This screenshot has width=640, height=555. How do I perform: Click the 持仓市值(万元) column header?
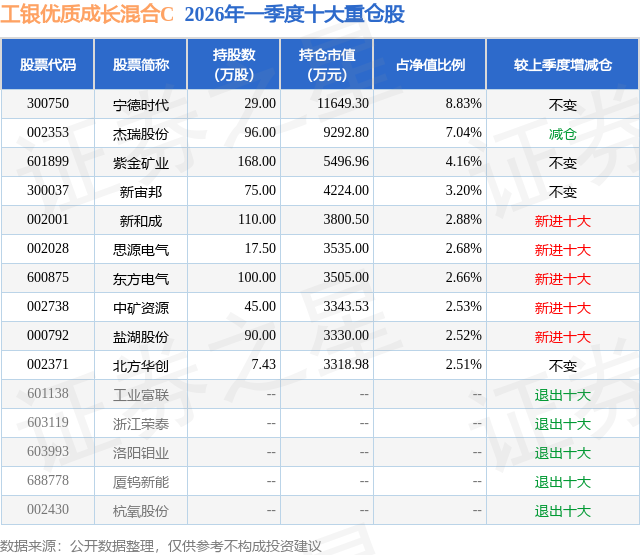pos(327,64)
